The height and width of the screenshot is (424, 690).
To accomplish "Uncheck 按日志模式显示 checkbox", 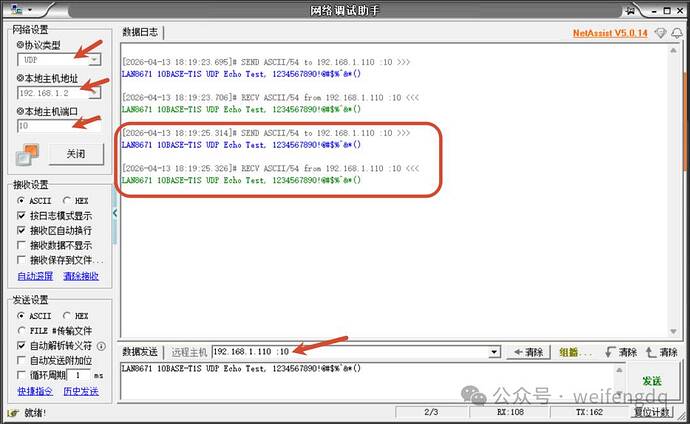I will pos(21,216).
